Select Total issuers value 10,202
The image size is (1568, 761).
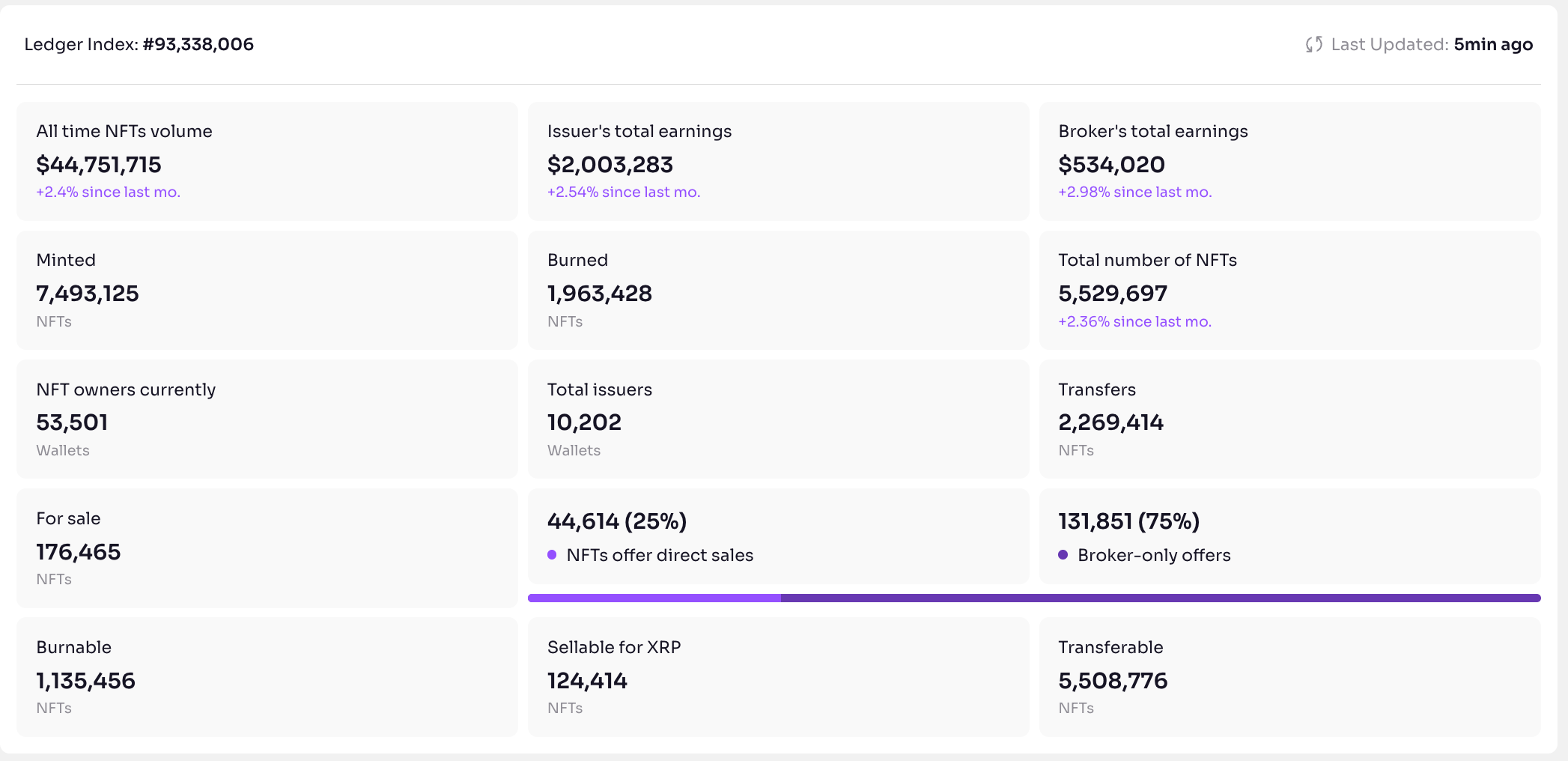pos(584,422)
